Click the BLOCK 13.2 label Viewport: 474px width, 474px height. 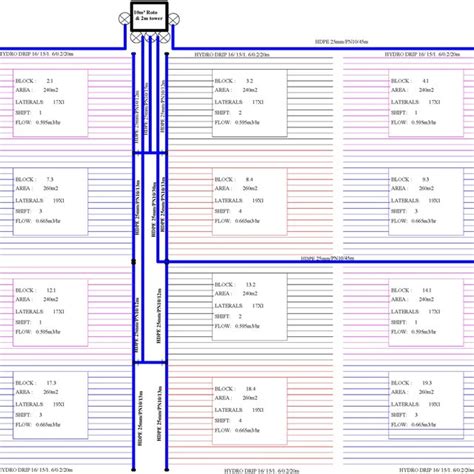(235, 285)
